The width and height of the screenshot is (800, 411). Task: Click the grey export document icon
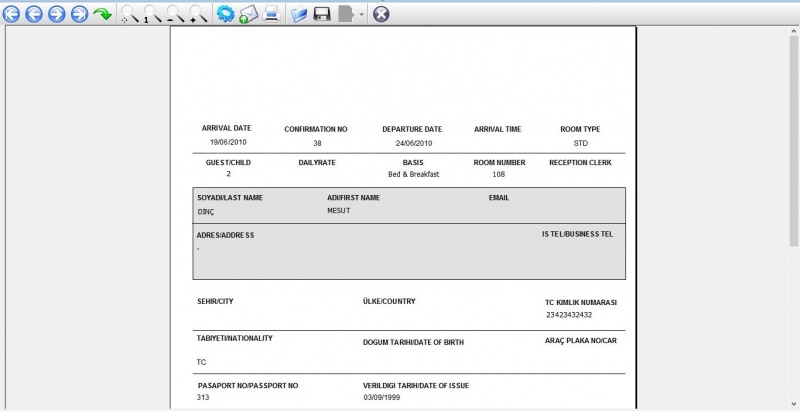tap(345, 14)
